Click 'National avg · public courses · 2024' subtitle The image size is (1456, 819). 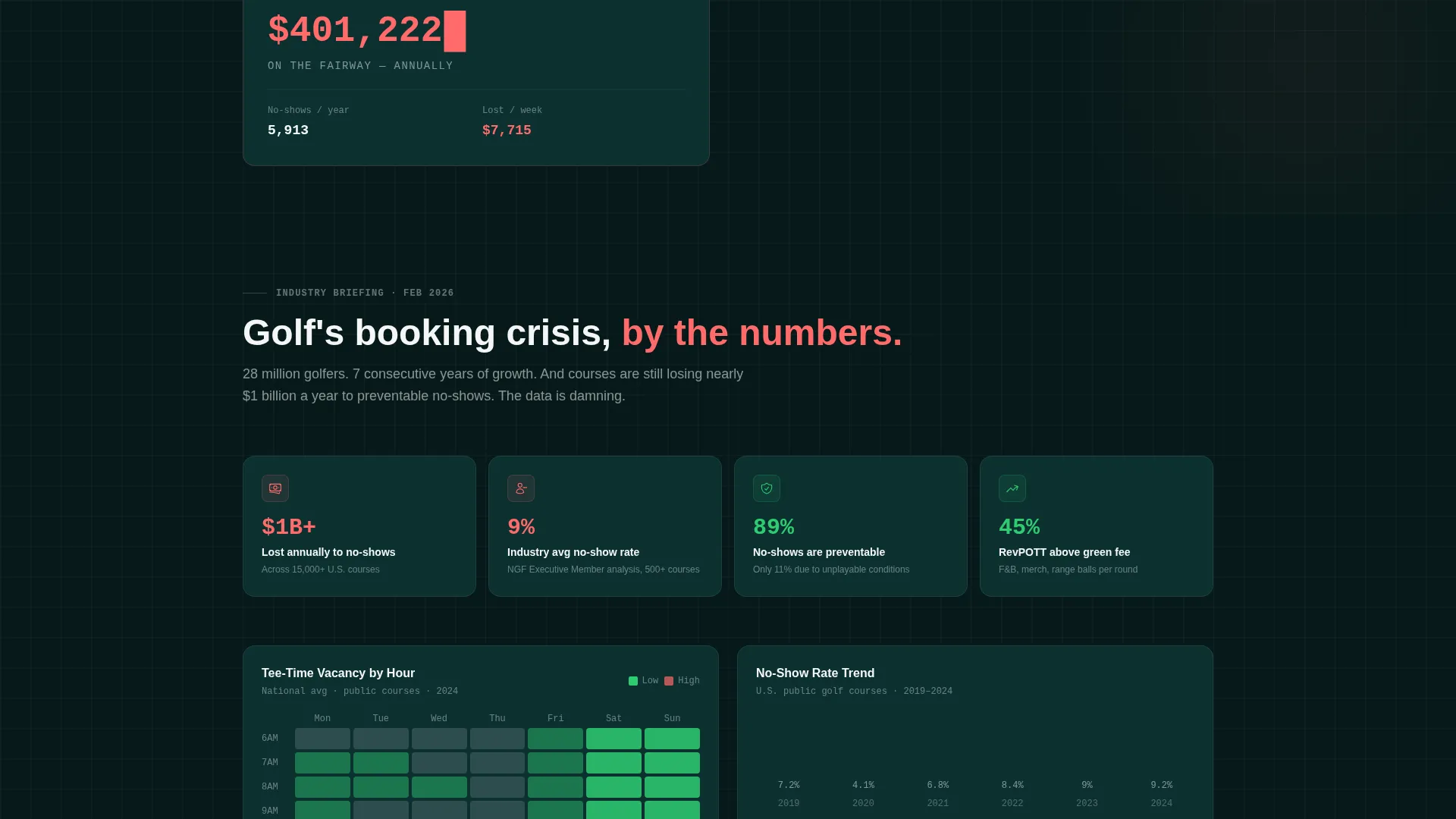(x=359, y=692)
